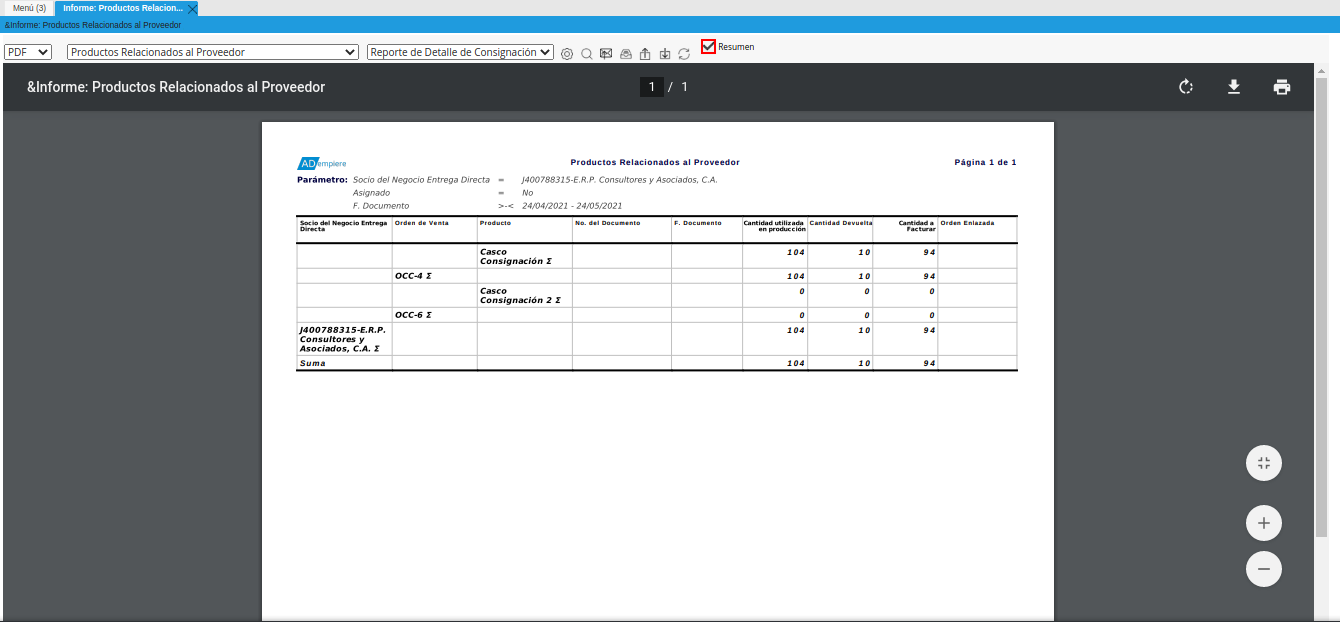1340x622 pixels.
Task: Switch to the Menú tab
Action: click(28, 6)
